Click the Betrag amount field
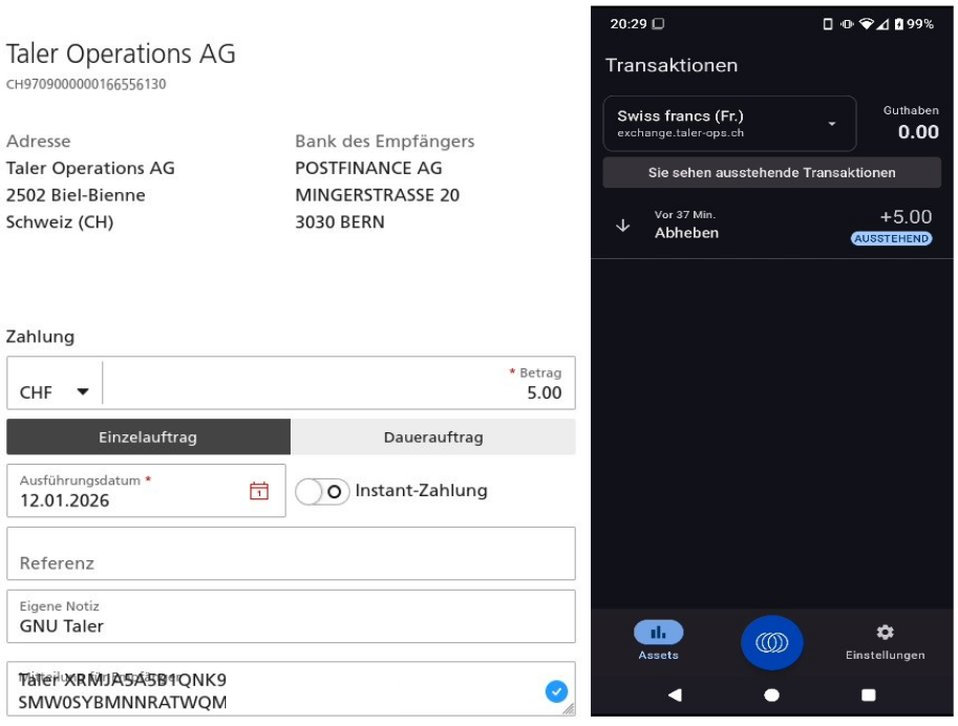The width and height of the screenshot is (958, 726). tap(340, 385)
